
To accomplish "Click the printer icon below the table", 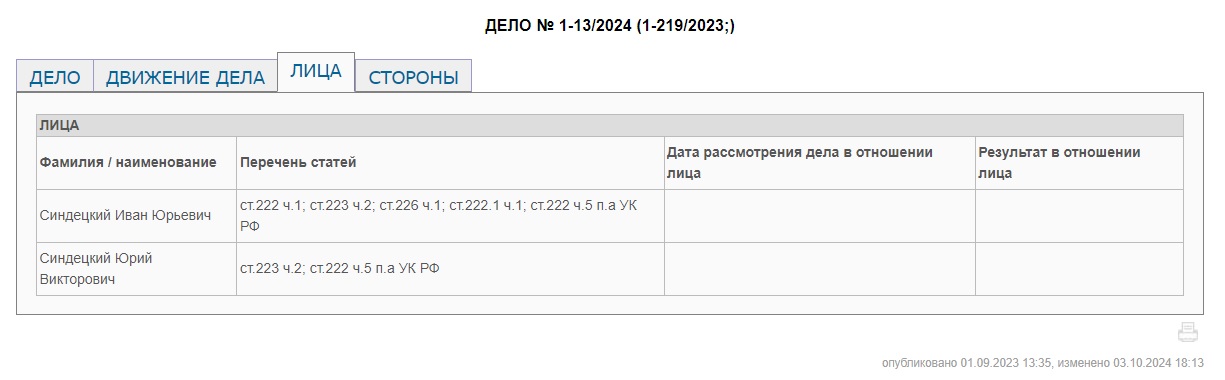I will [x=1188, y=333].
